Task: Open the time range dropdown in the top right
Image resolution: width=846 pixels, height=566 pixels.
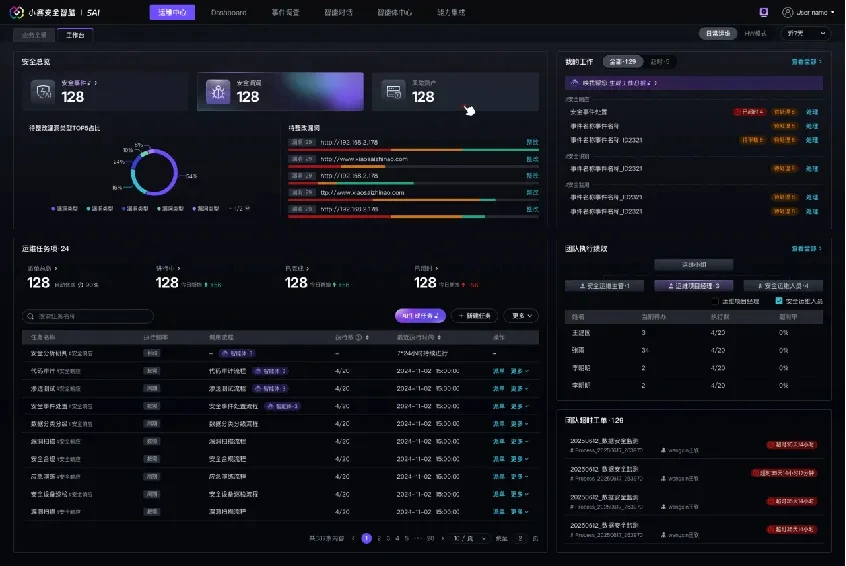Action: point(806,33)
